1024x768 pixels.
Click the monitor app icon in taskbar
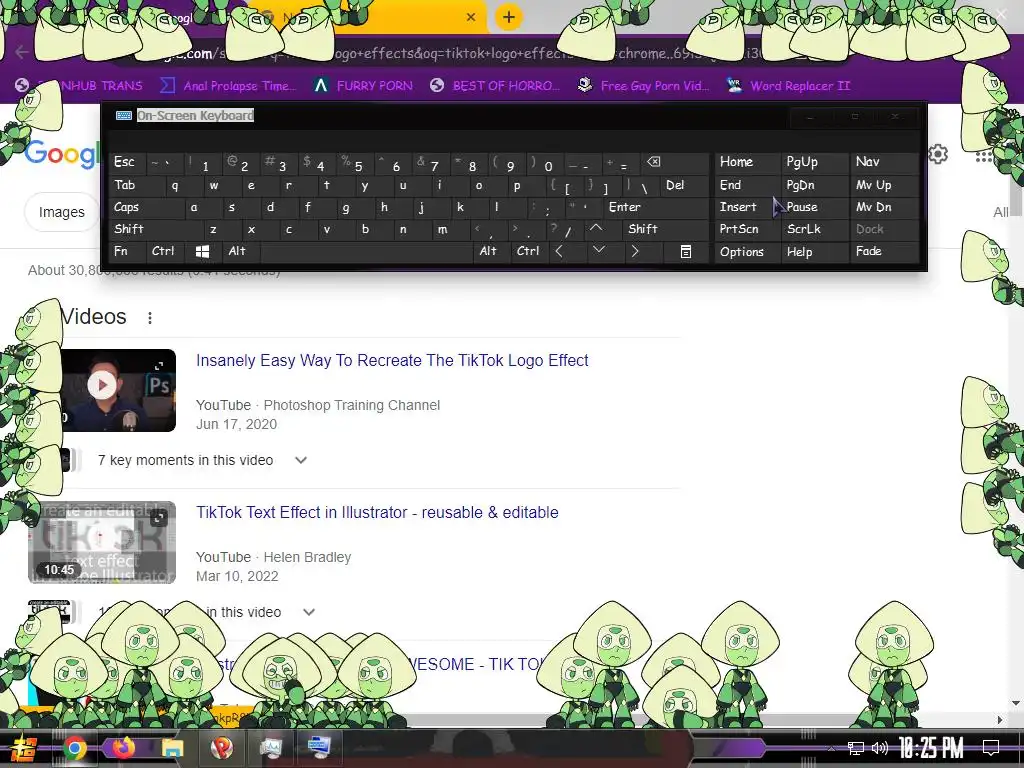coord(270,748)
